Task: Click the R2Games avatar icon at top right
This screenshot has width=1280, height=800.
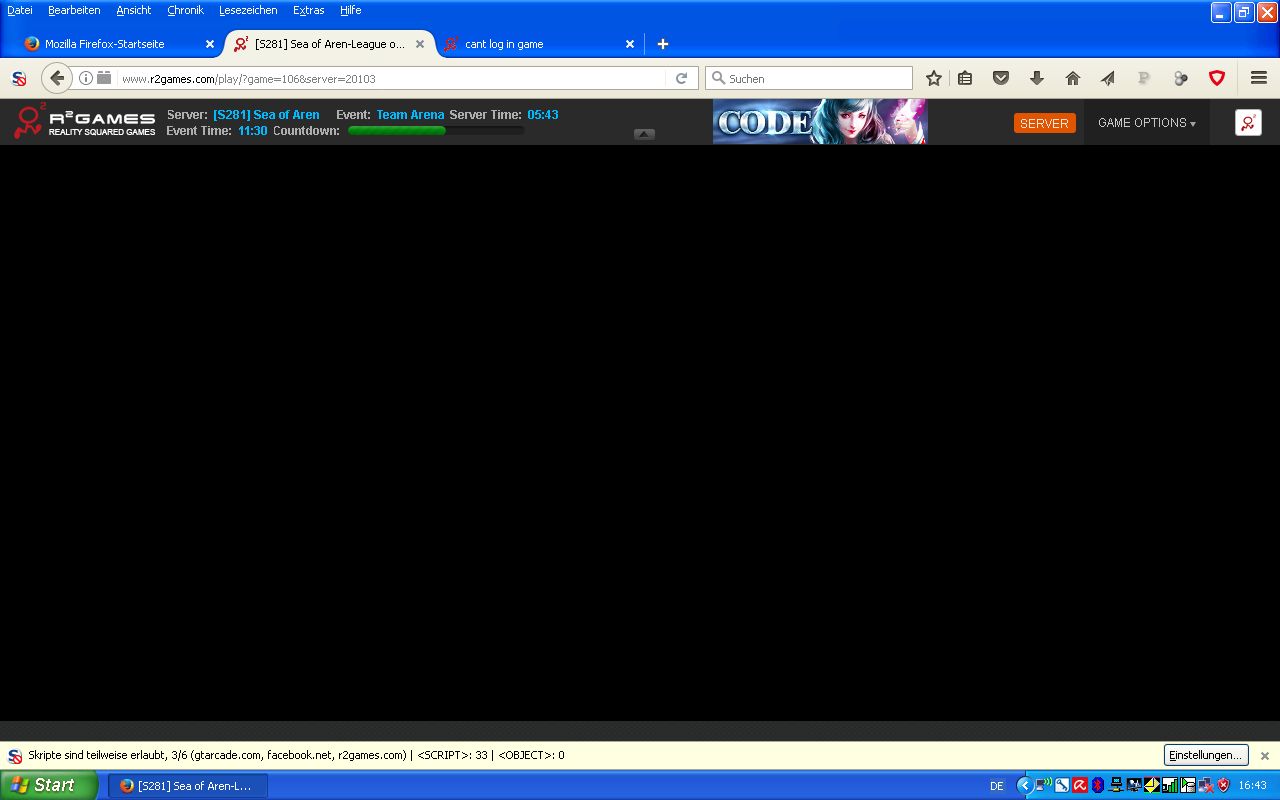Action: pos(1248,122)
